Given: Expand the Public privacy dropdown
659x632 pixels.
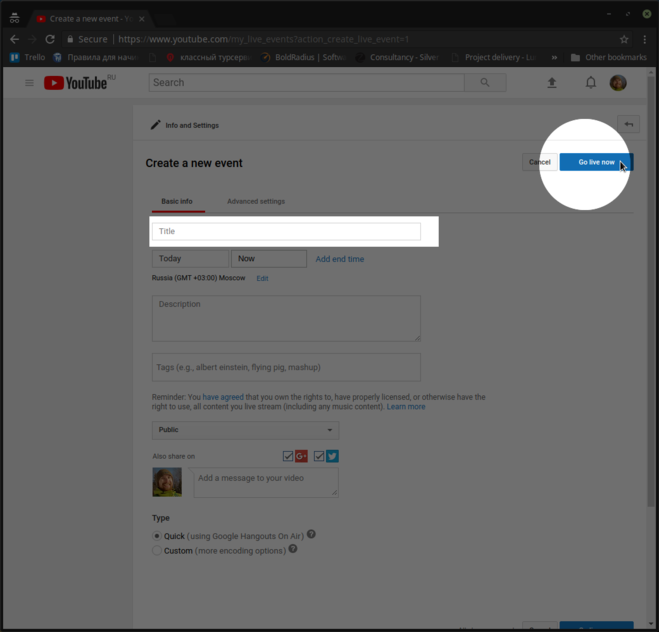Looking at the screenshot, I should 245,430.
